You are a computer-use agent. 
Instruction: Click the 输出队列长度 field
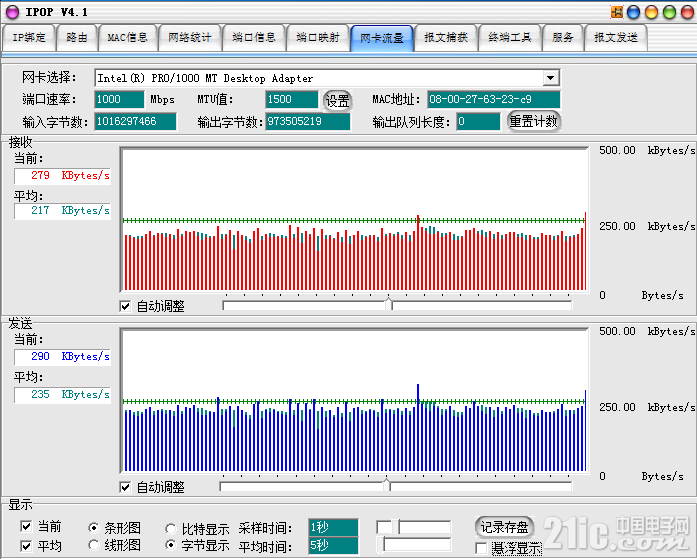478,121
